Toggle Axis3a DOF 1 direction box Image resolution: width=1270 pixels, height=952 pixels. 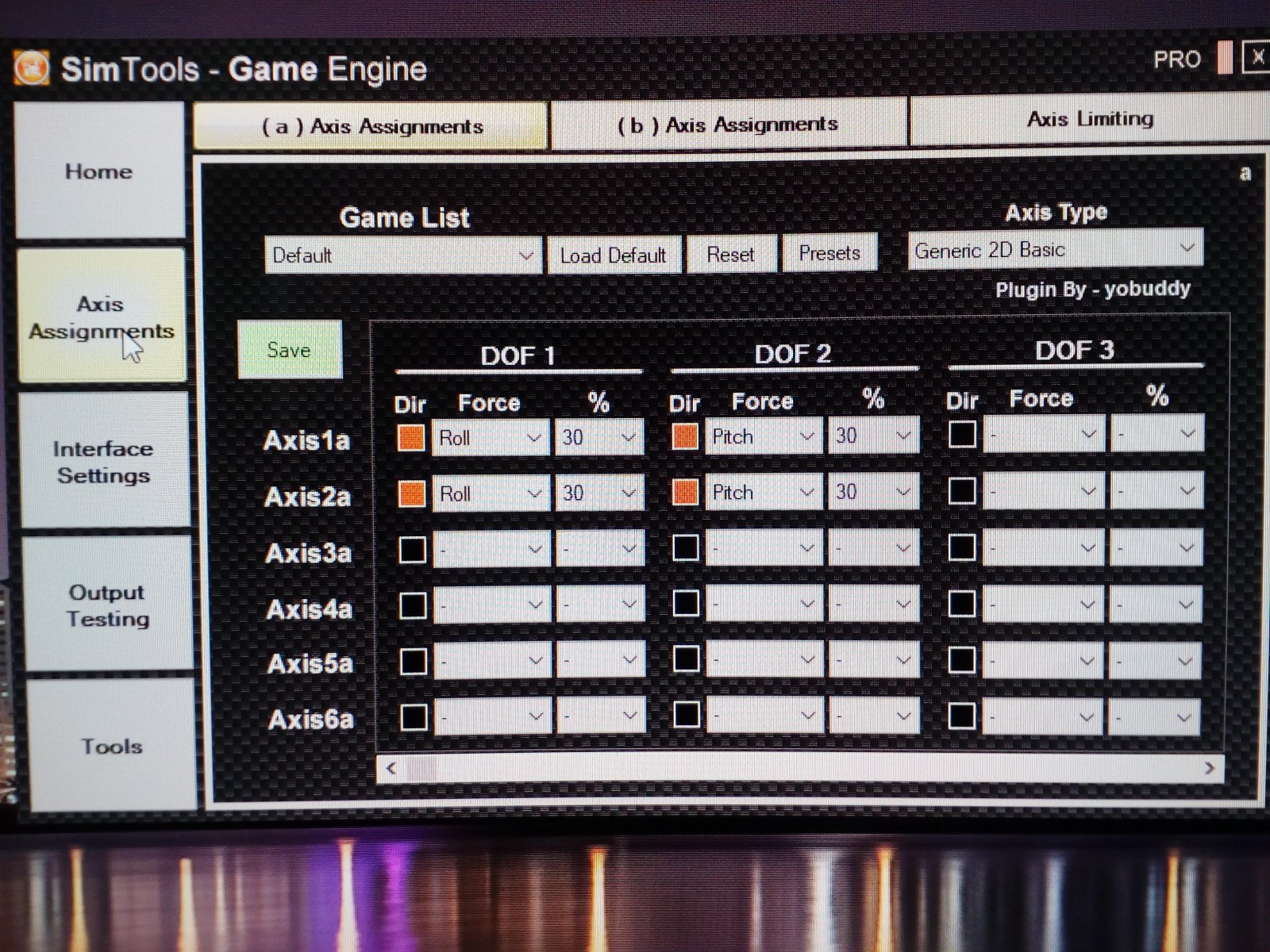[412, 550]
